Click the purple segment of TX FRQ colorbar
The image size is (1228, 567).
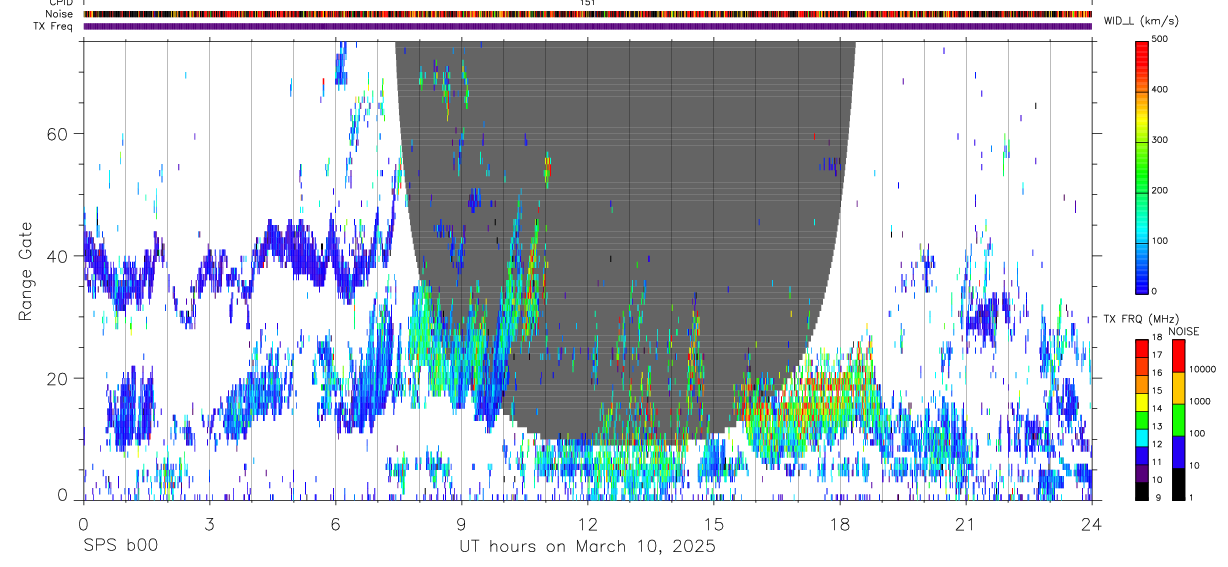pos(1142,473)
